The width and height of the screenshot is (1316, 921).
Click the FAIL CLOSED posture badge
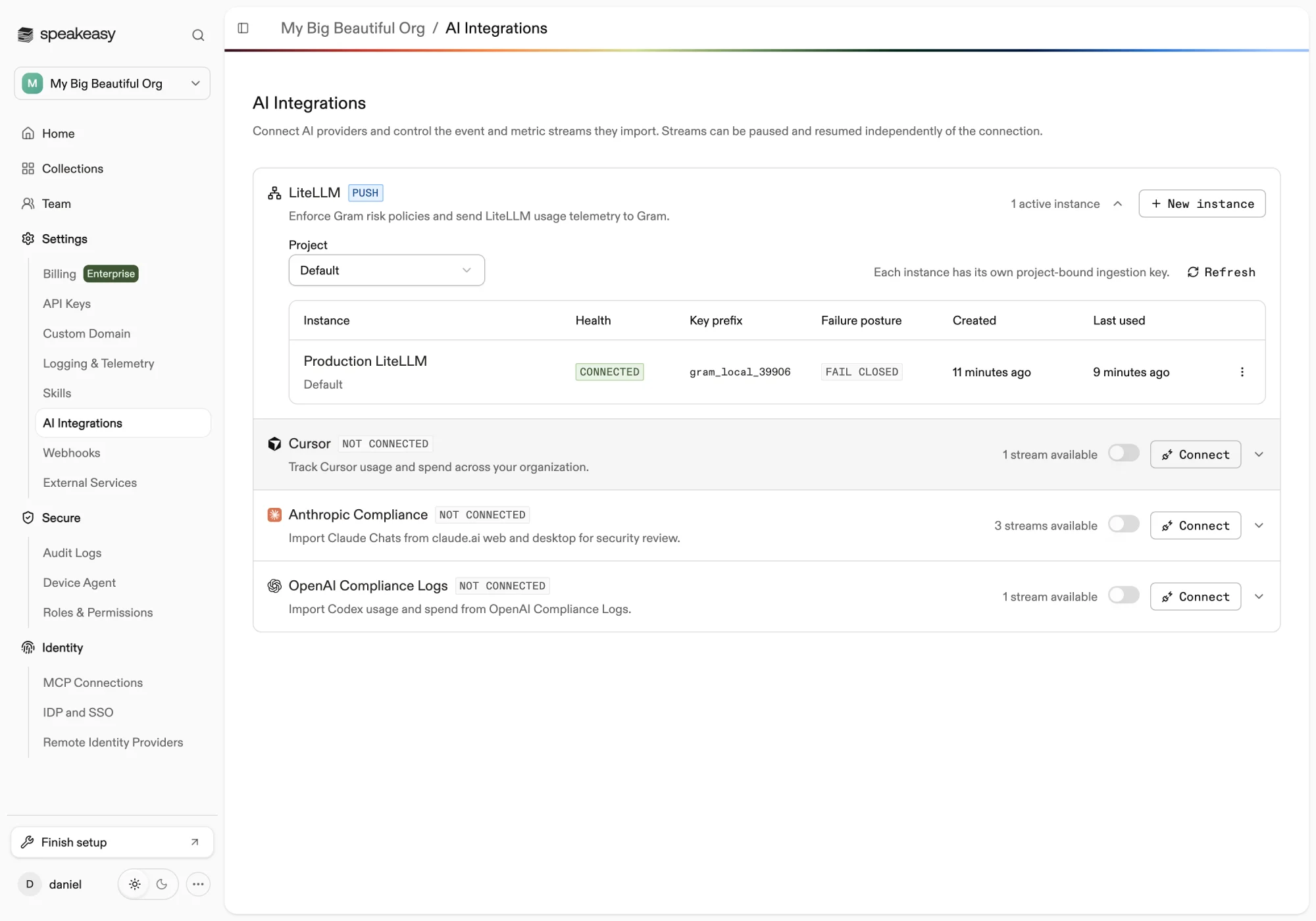point(862,372)
